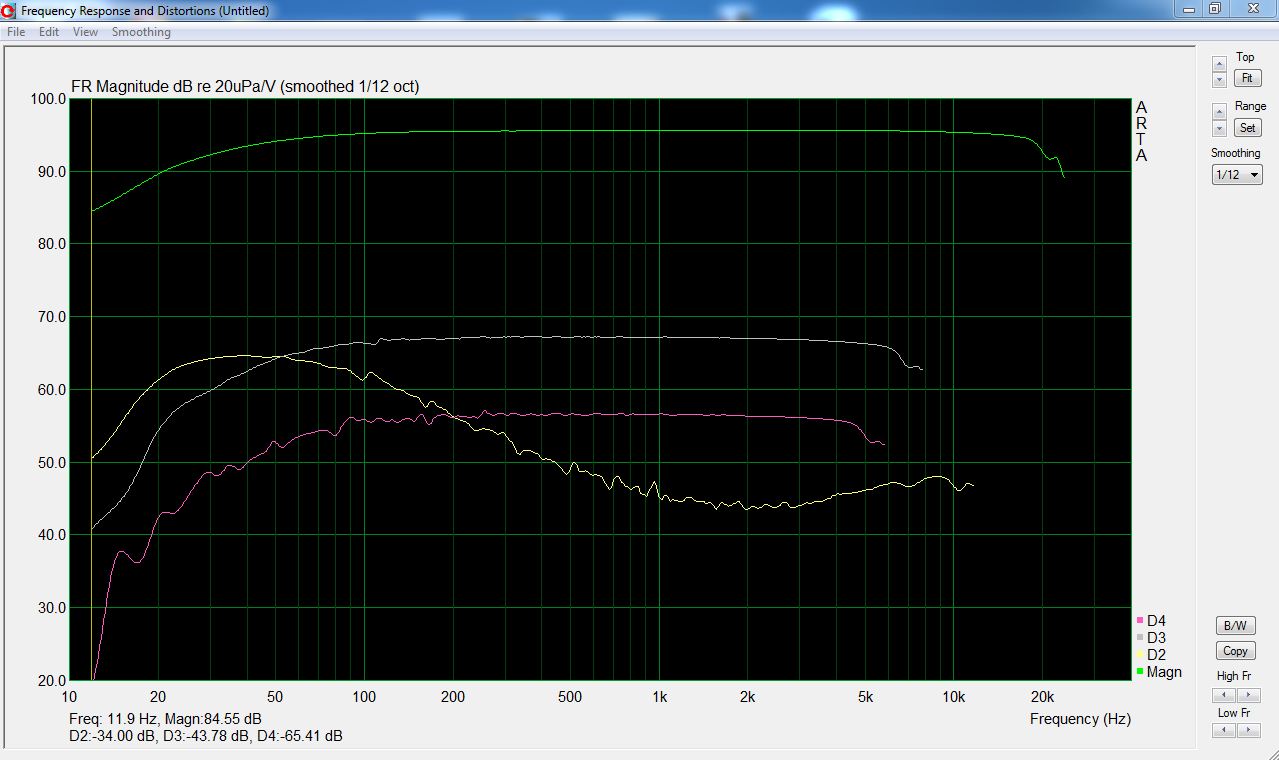Shift Low Fr limit right
Screen dimensions: 1279x760
(1249, 730)
